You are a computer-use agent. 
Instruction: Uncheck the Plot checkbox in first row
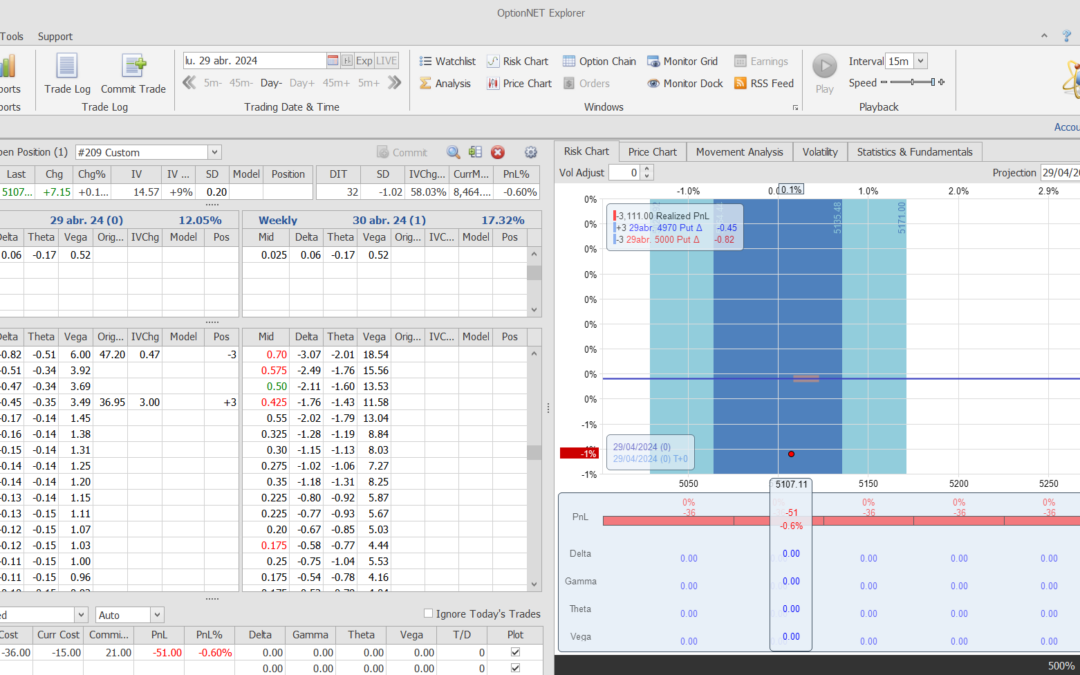pos(515,652)
